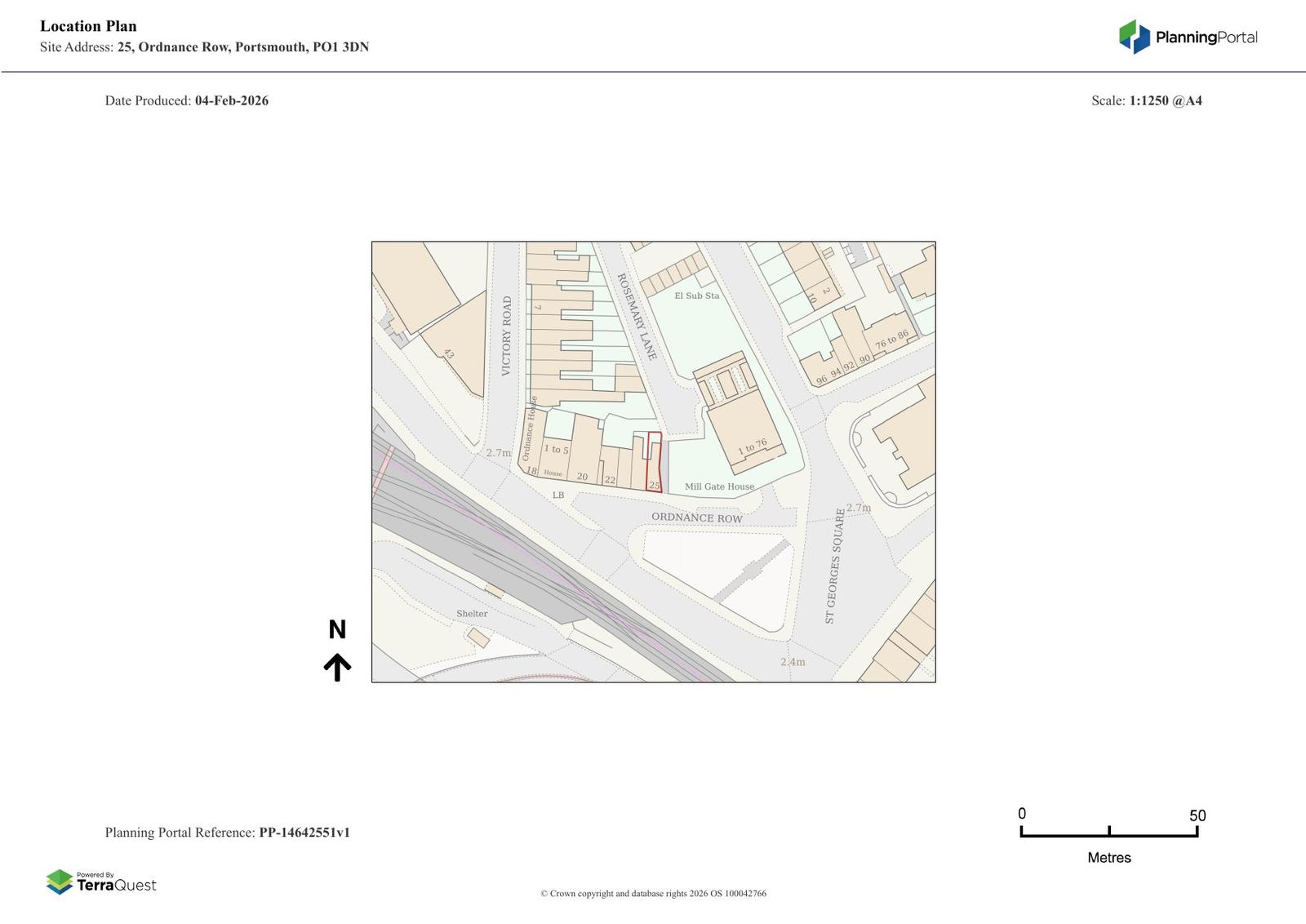Click the bold N compass letter
This screenshot has height=924, width=1306.
point(337,629)
